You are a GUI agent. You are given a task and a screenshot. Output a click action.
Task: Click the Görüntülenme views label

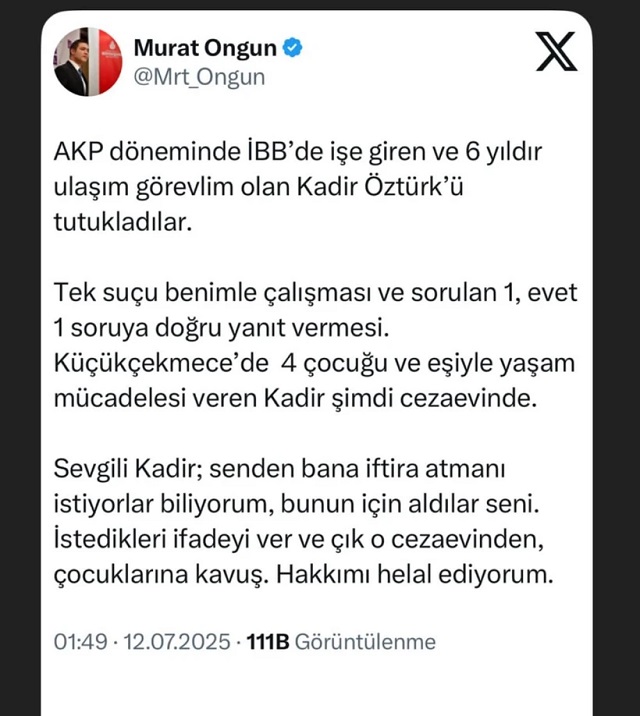(x=366, y=641)
